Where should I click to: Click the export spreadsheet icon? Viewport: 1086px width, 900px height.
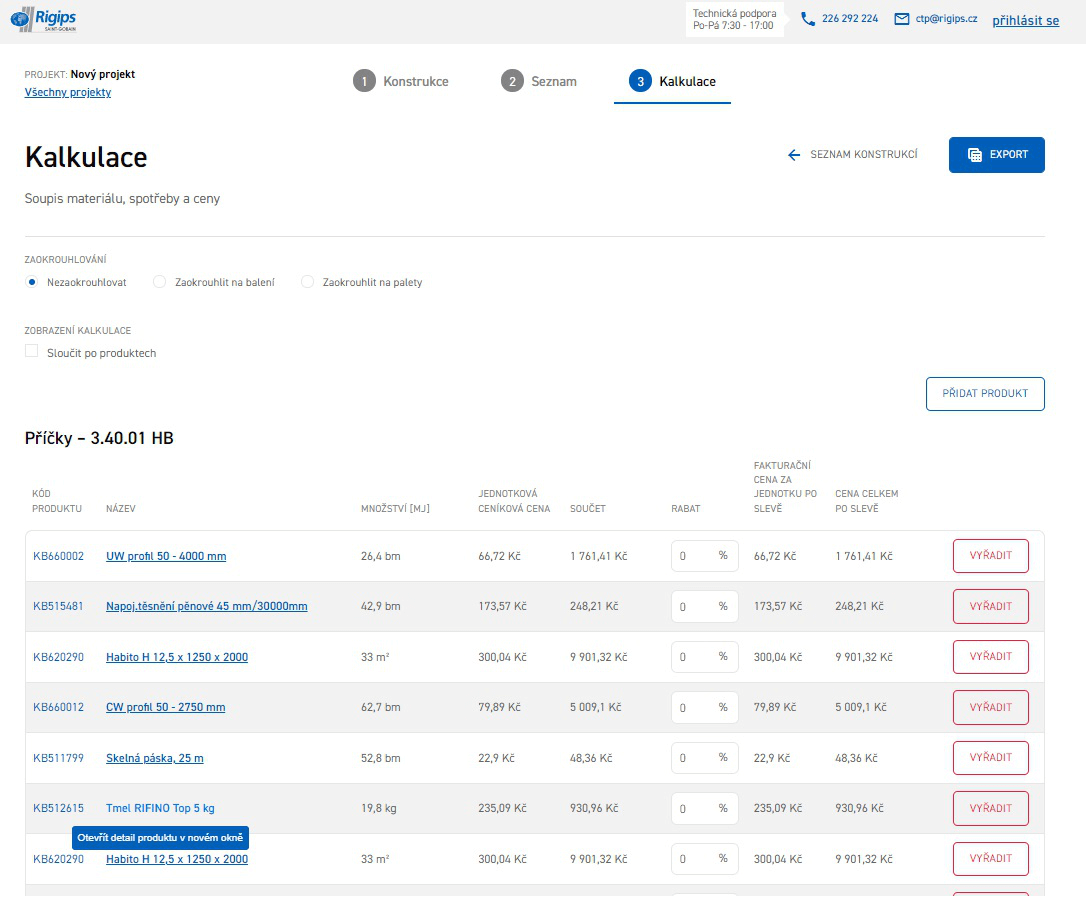coord(975,155)
